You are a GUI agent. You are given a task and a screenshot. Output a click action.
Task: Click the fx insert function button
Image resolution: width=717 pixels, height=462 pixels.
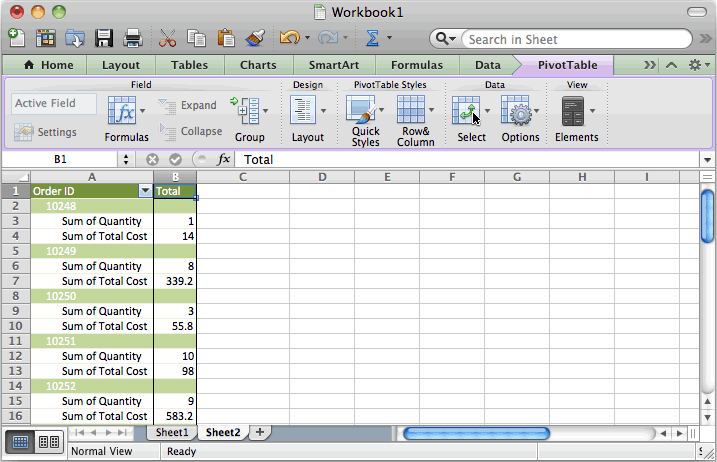coord(224,159)
